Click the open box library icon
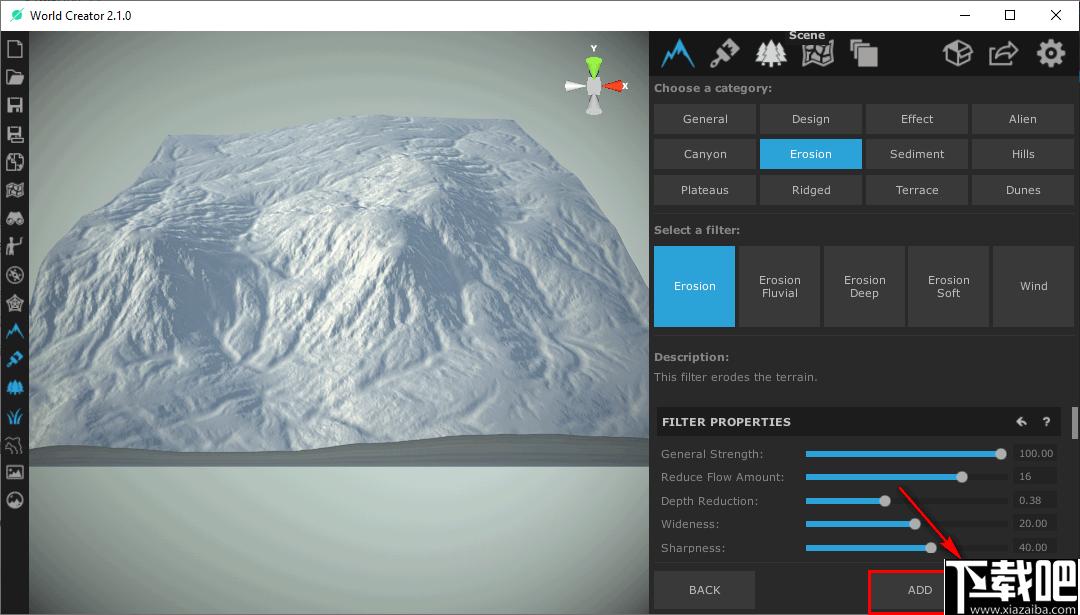 pos(957,54)
